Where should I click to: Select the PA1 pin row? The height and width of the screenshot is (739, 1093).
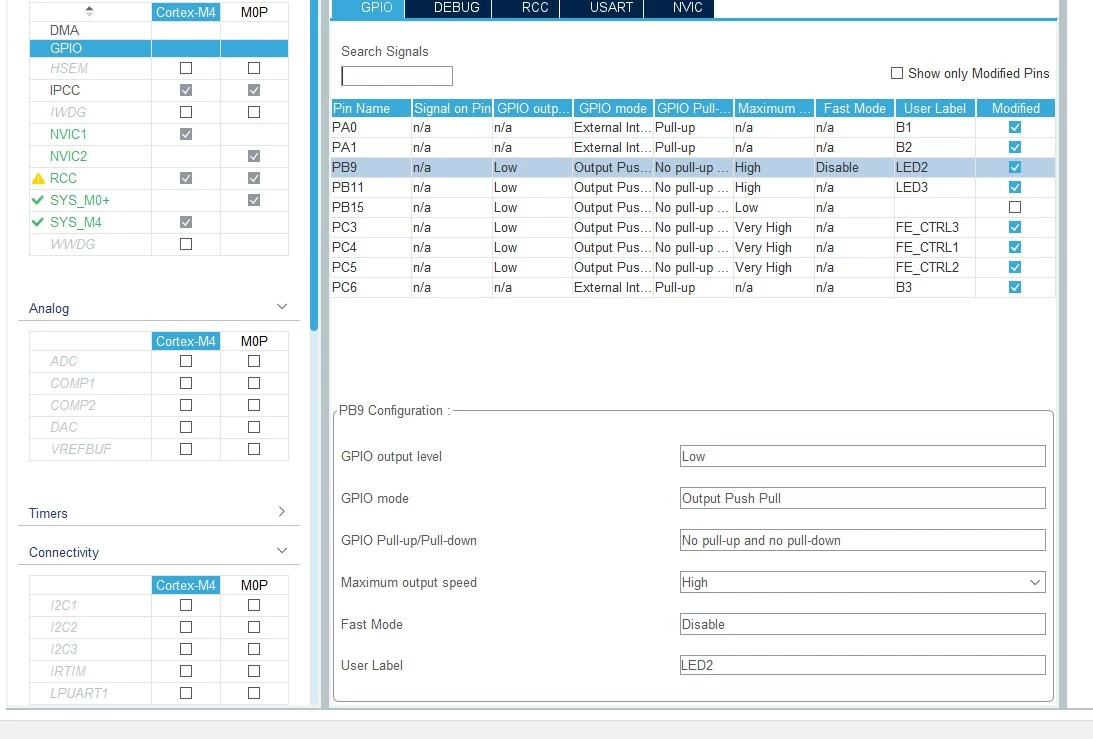click(x=693, y=147)
